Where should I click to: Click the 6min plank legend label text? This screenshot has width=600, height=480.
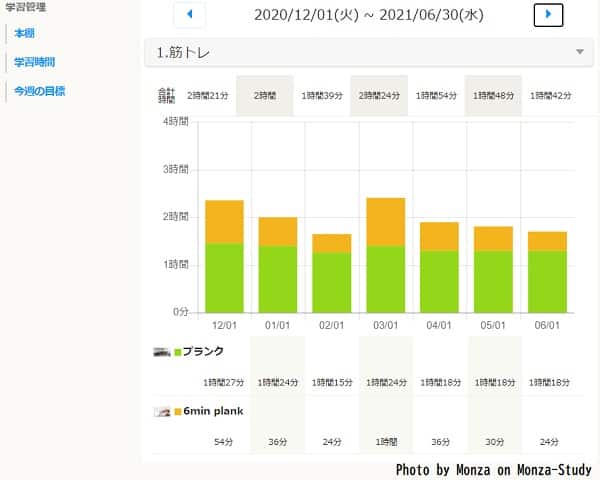click(213, 411)
